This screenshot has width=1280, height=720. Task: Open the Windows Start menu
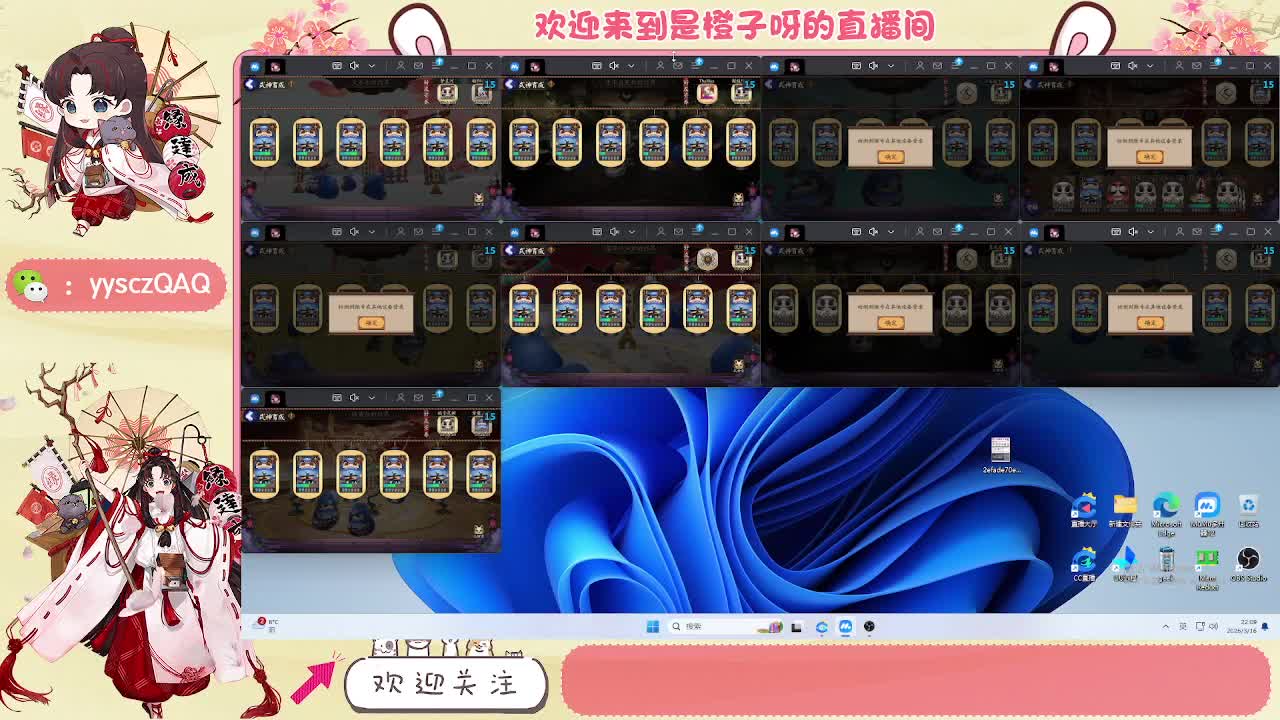click(x=653, y=627)
